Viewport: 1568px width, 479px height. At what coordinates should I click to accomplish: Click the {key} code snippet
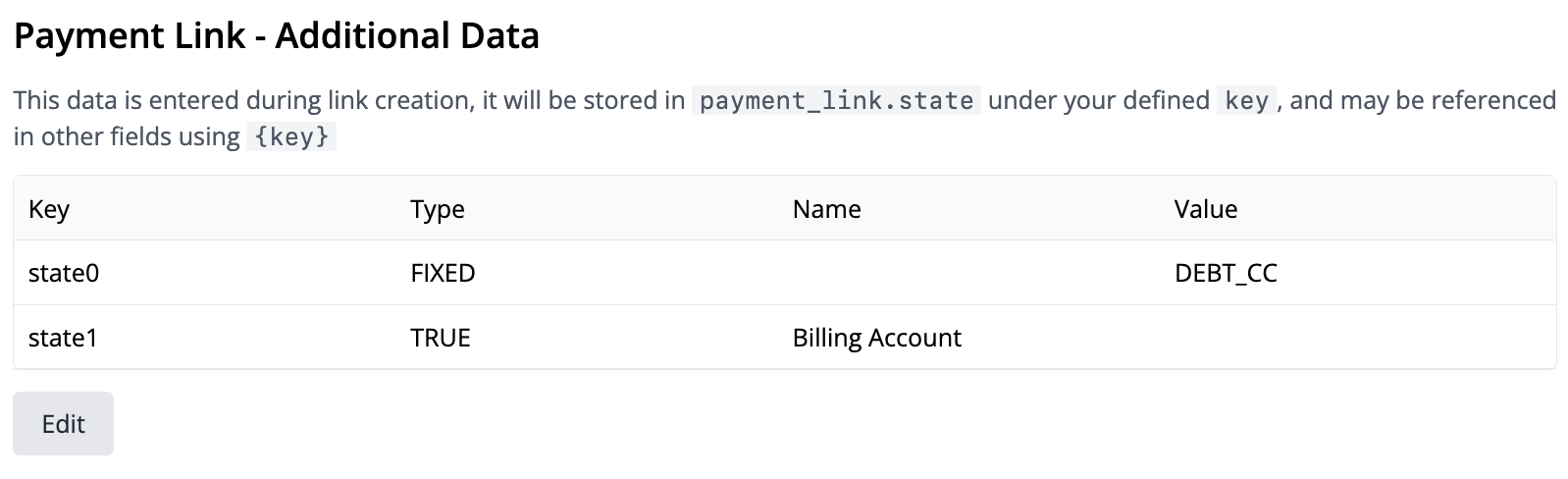[291, 136]
